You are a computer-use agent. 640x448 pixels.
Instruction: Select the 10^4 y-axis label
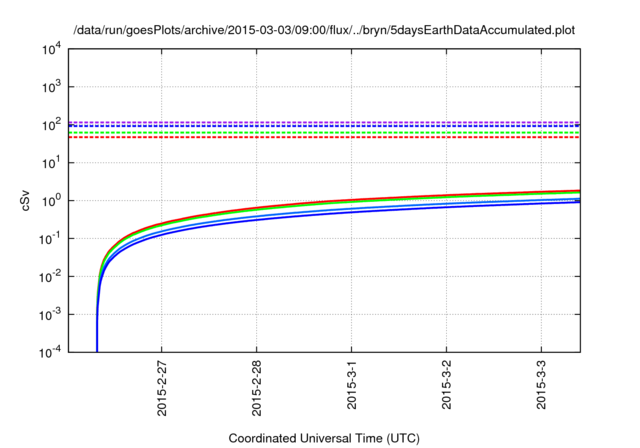[52, 50]
